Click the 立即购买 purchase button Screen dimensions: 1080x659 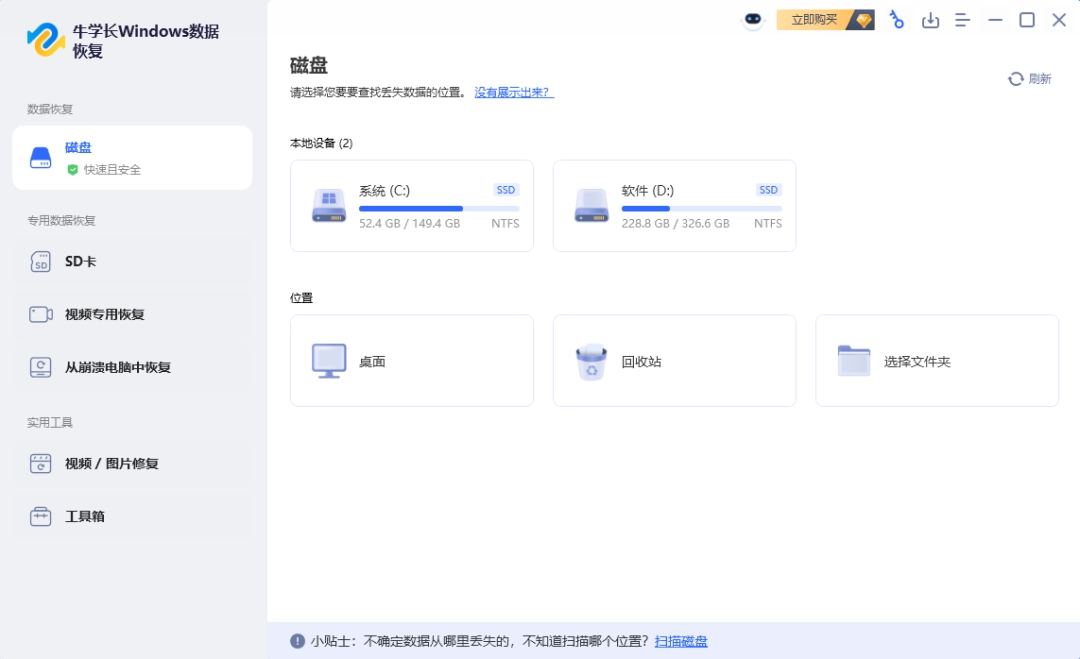click(x=812, y=19)
